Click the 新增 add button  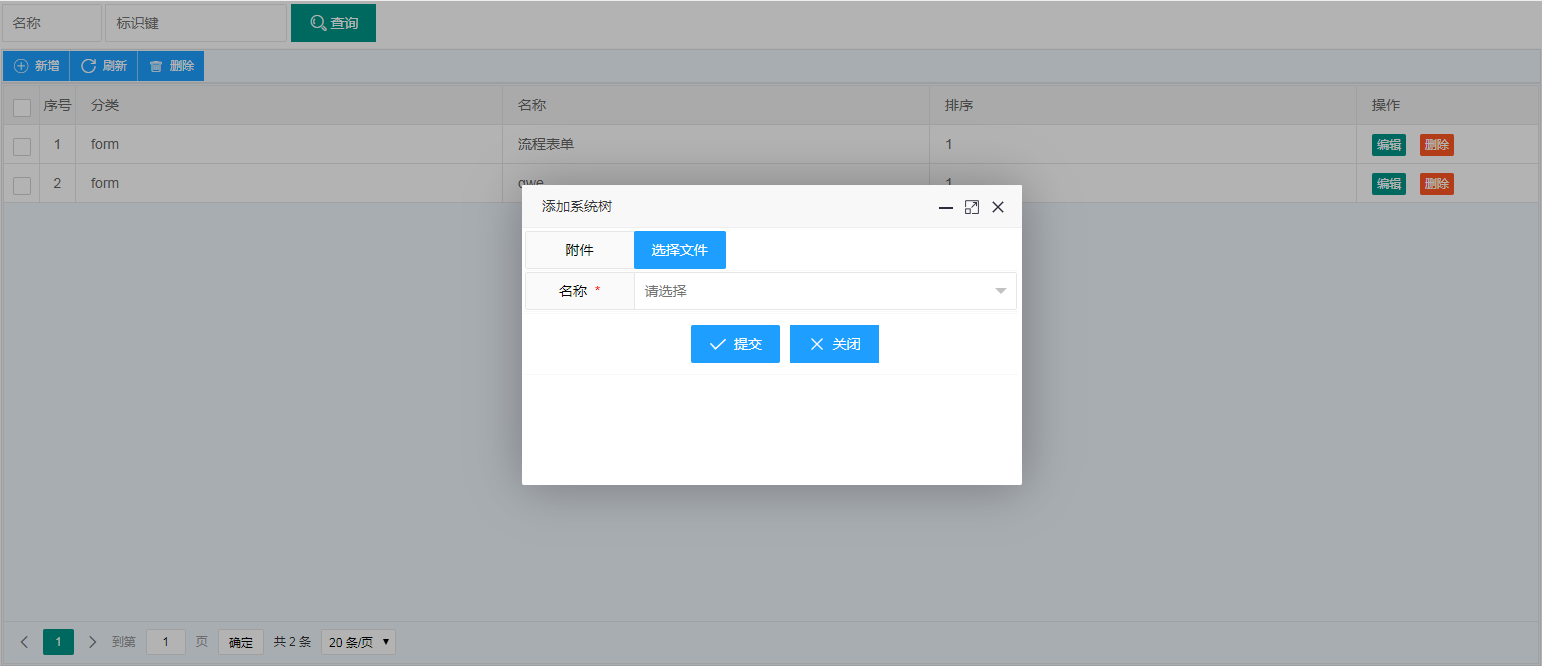pyautogui.click(x=36, y=66)
